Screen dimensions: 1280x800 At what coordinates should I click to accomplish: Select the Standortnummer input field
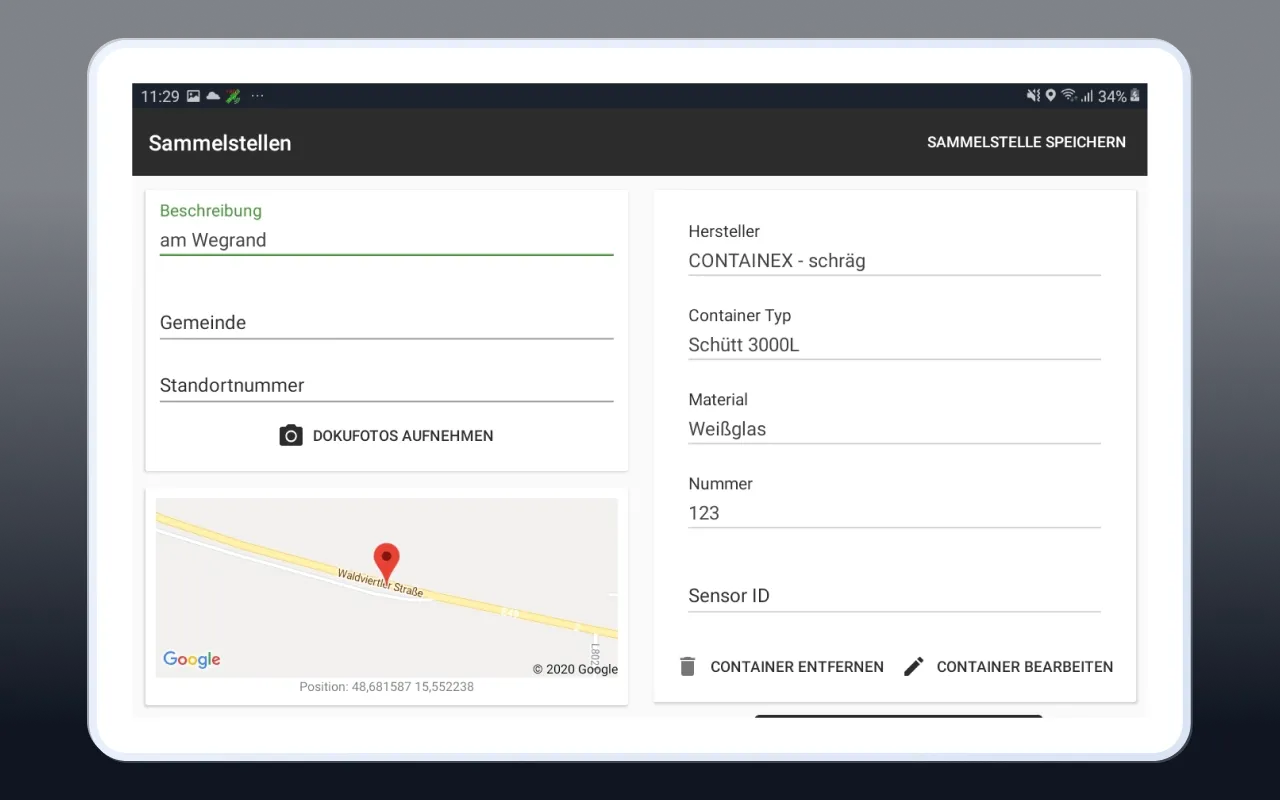coord(386,385)
